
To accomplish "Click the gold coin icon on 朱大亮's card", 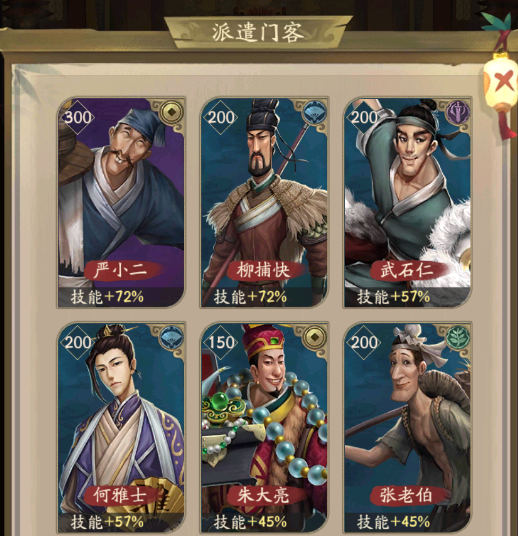I will (315, 338).
